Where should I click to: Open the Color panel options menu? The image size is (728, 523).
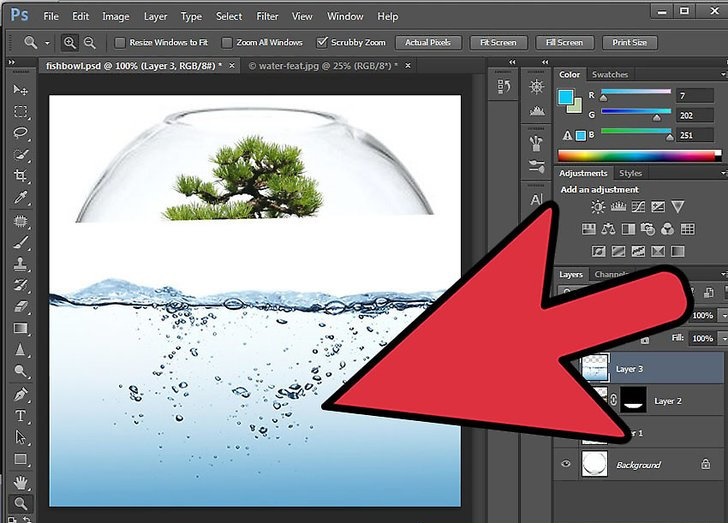(723, 74)
